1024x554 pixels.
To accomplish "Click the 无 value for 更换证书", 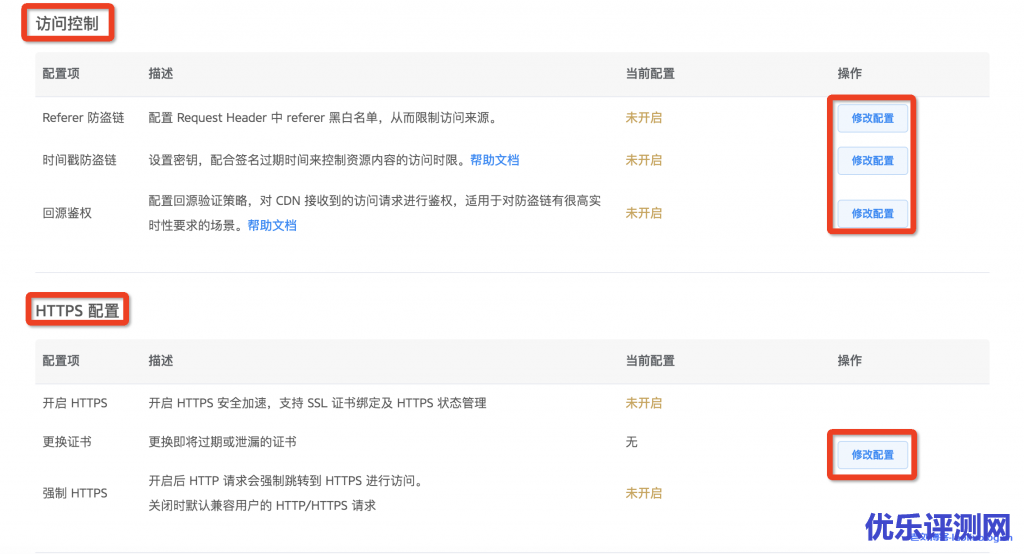I will coord(632,442).
